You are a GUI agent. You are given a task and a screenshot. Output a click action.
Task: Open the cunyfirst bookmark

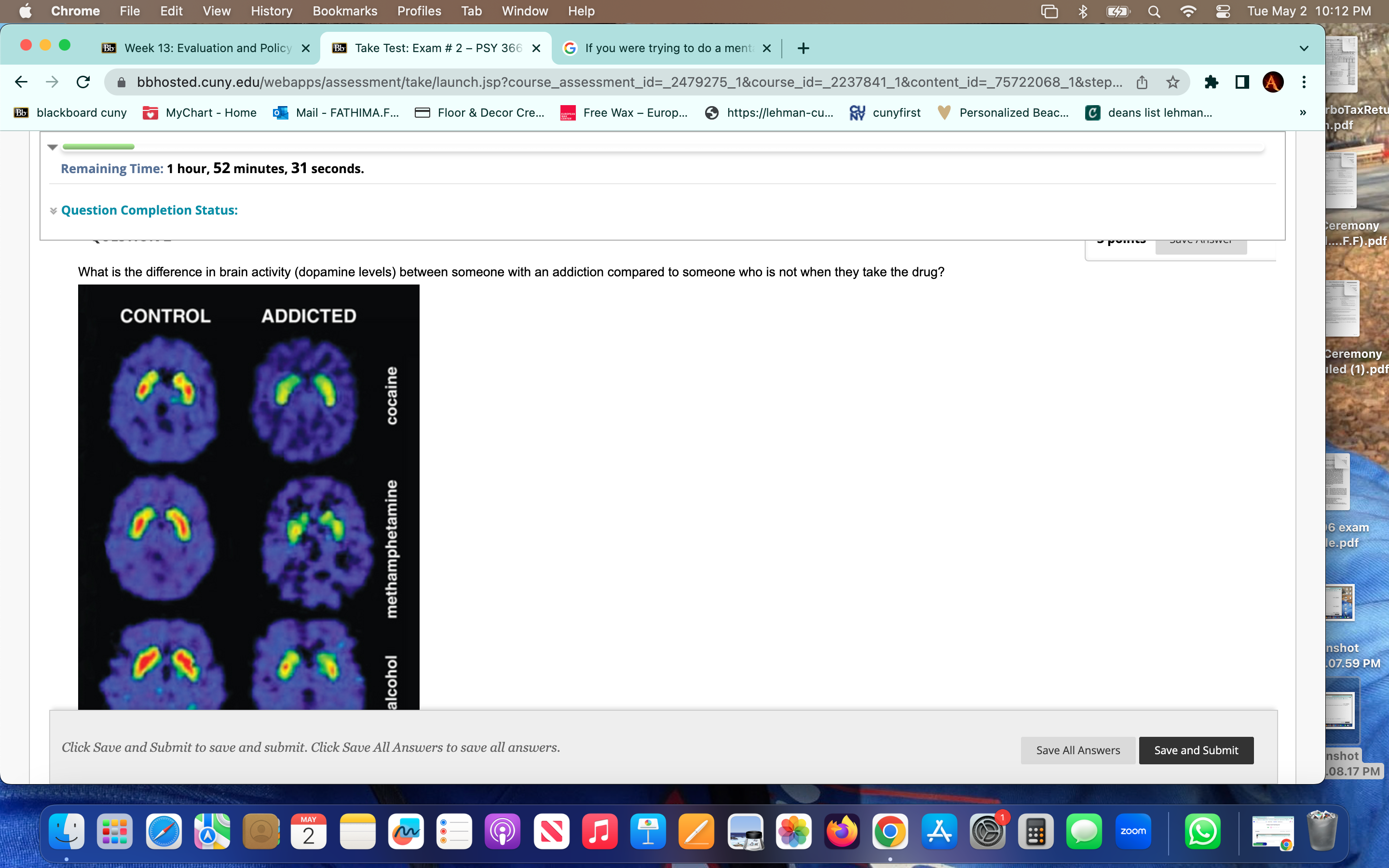(885, 112)
